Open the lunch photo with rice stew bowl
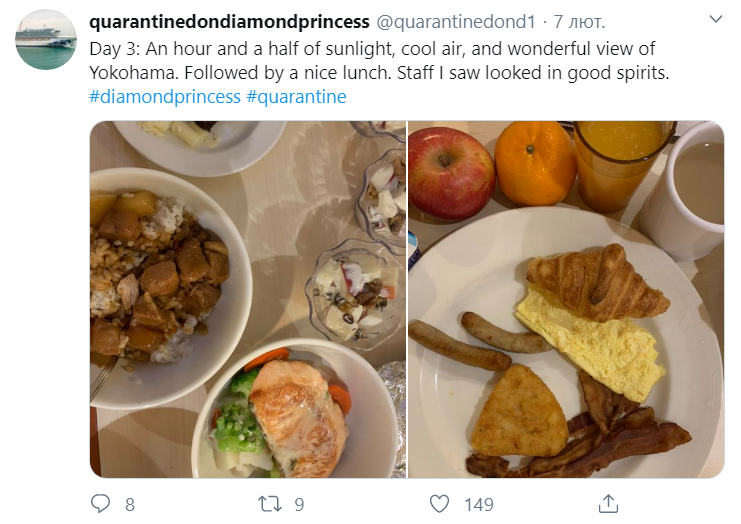 click(x=248, y=299)
